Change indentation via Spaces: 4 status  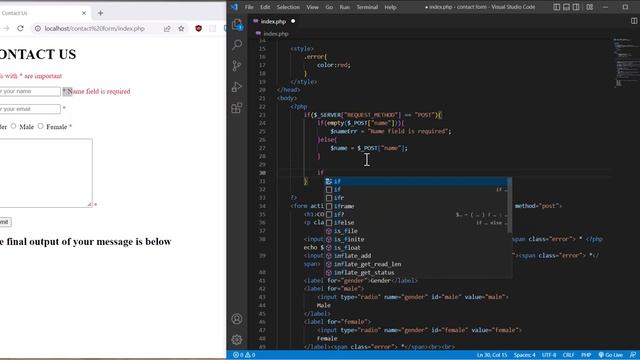tap(524, 355)
